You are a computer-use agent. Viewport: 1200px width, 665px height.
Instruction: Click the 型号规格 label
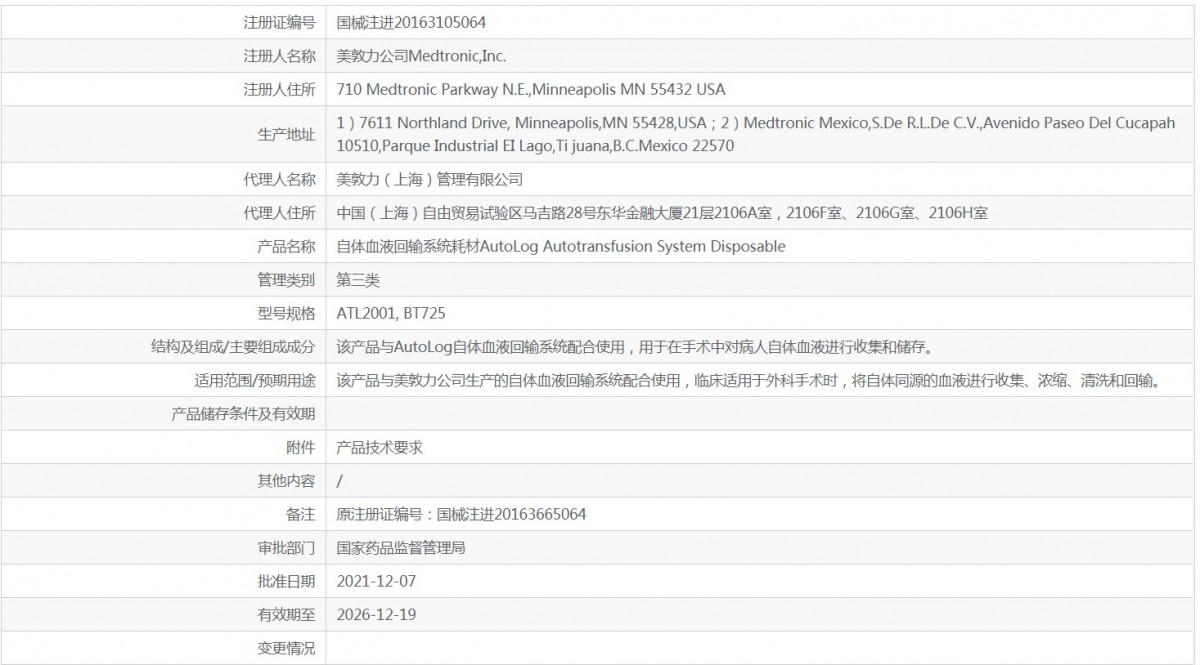pos(286,314)
